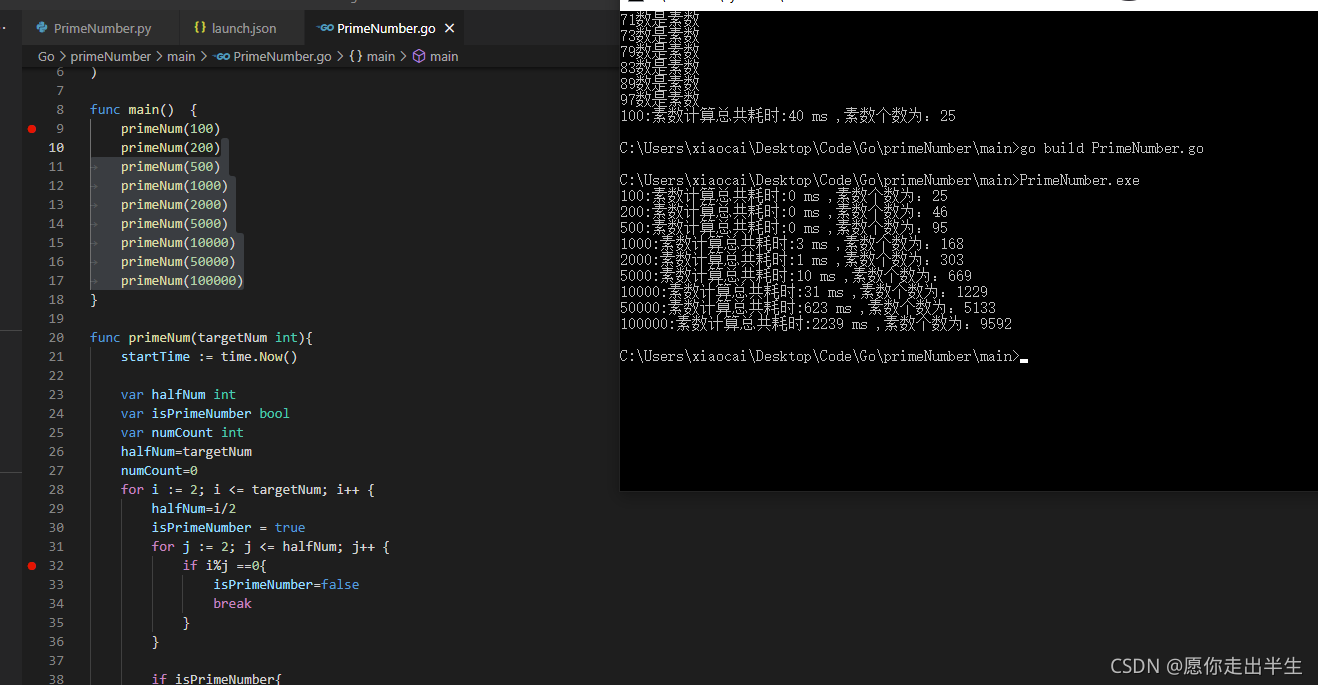Click the Go icon on the PrimeNumber.go tab
Screen dimensions: 1318x685
324,28
